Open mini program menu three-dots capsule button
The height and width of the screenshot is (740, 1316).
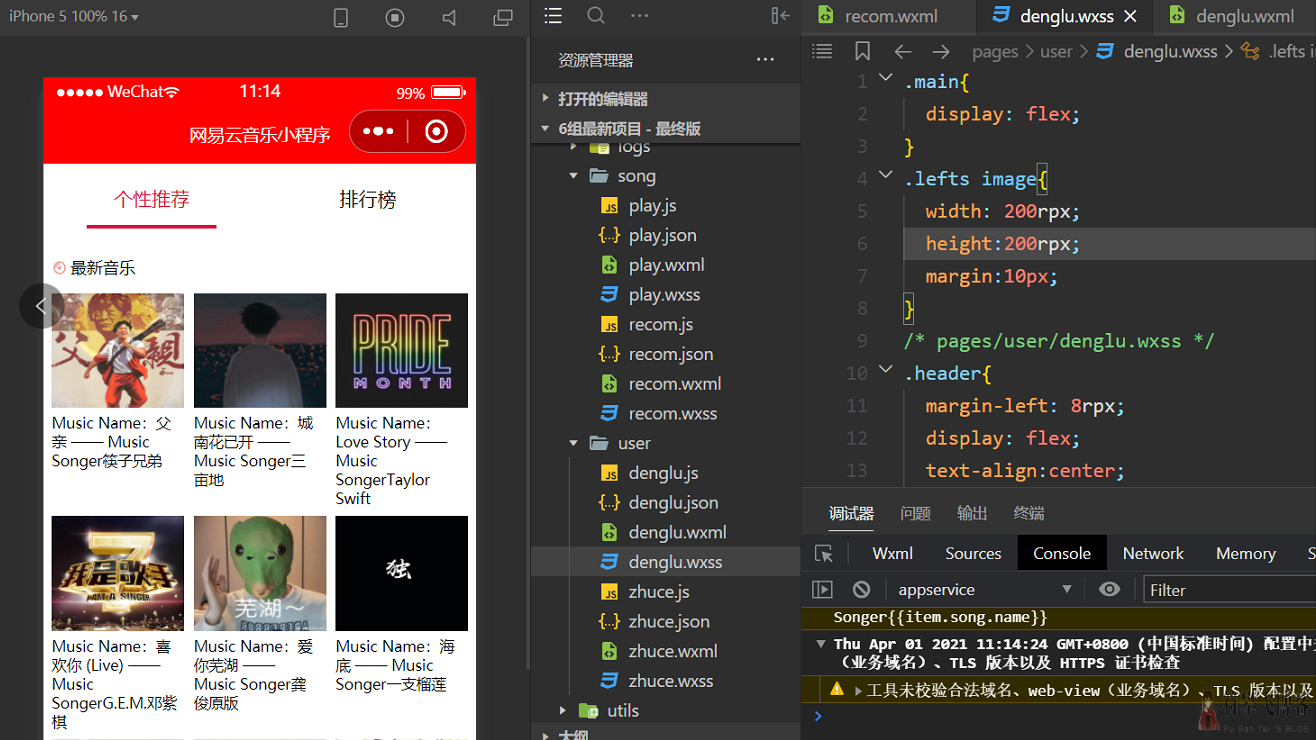[379, 131]
